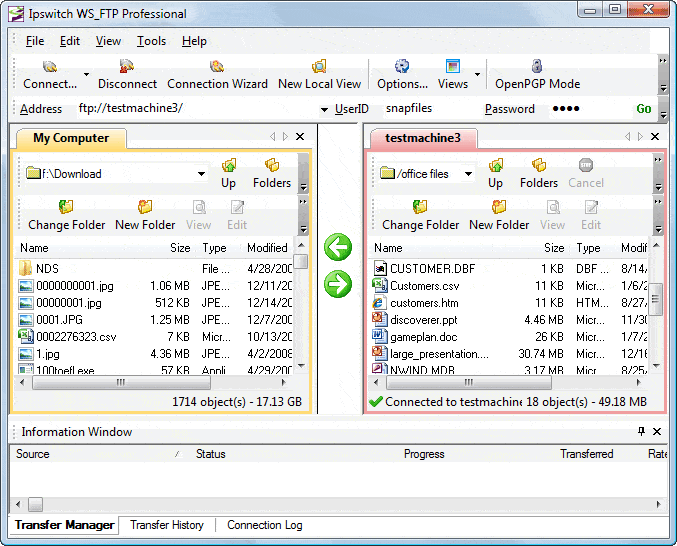Switch to the Transfer History tab
This screenshot has height=546, width=677.
(167, 525)
